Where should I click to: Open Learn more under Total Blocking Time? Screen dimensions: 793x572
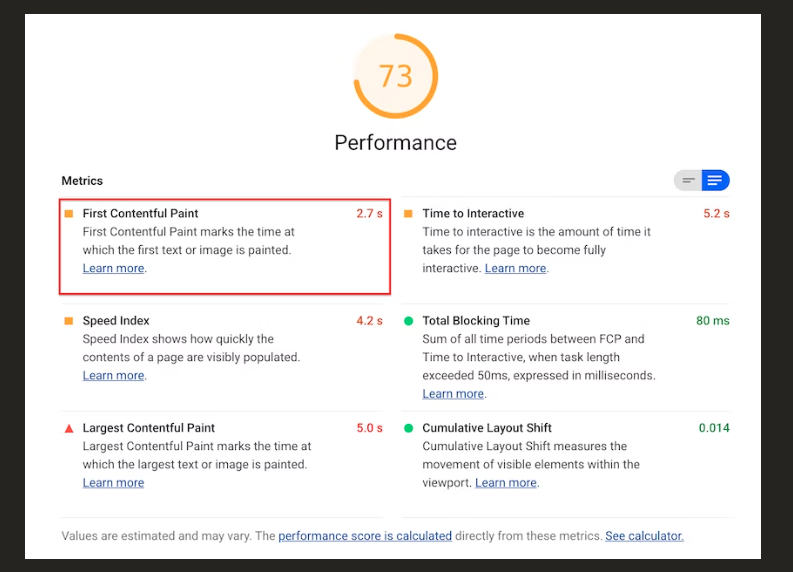pos(453,394)
